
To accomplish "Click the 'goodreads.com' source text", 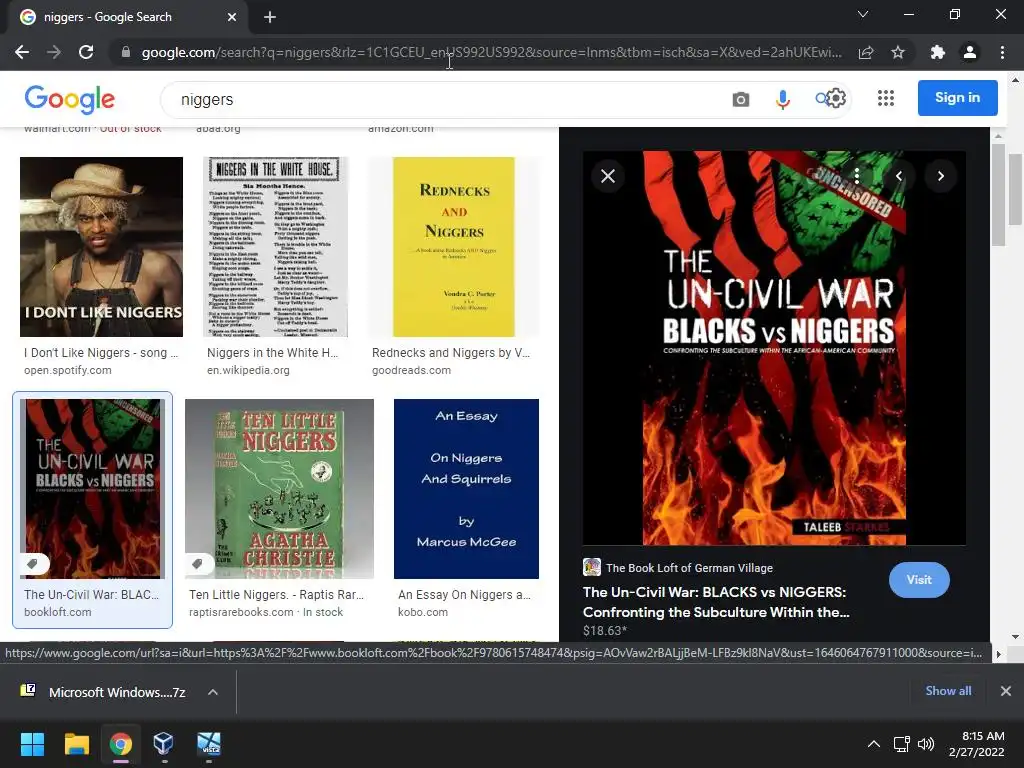I will [x=411, y=370].
